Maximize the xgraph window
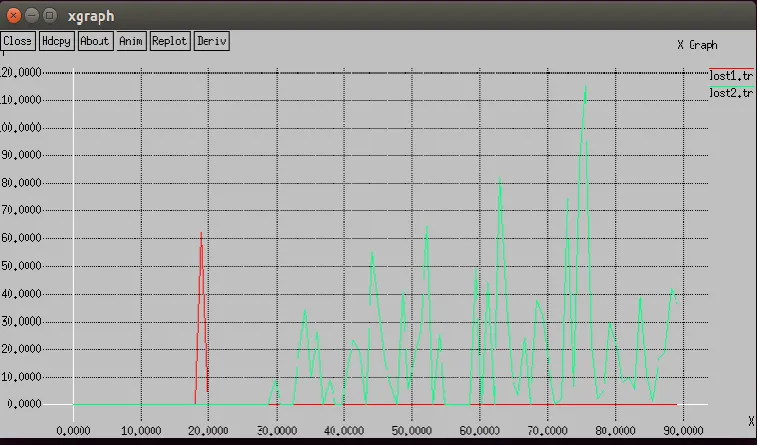The image size is (759, 446). point(50,16)
